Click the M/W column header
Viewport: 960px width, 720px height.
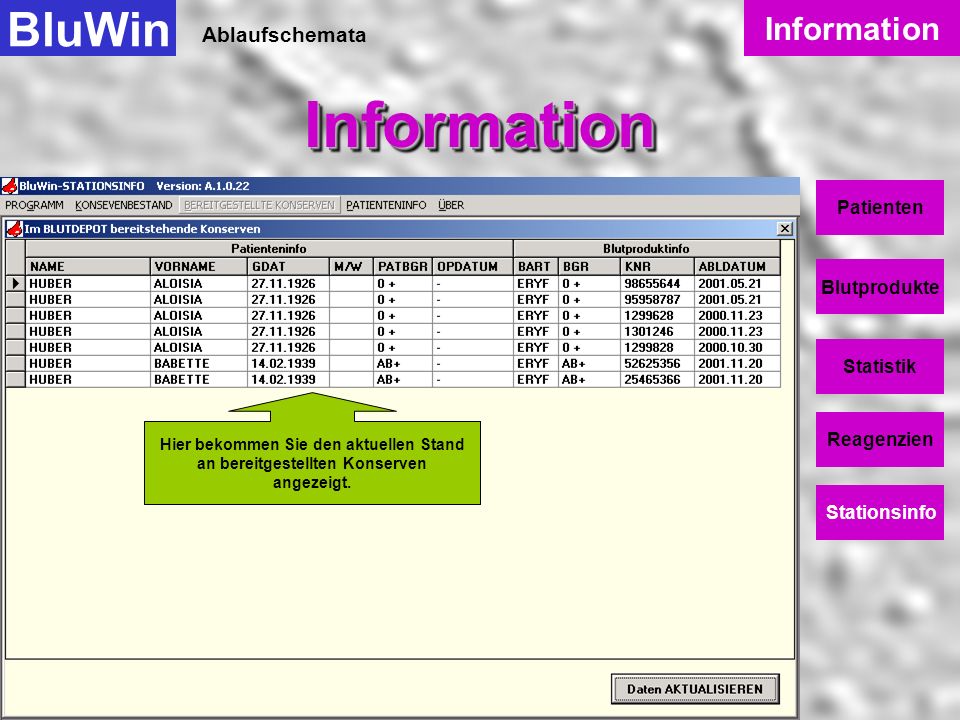point(351,266)
